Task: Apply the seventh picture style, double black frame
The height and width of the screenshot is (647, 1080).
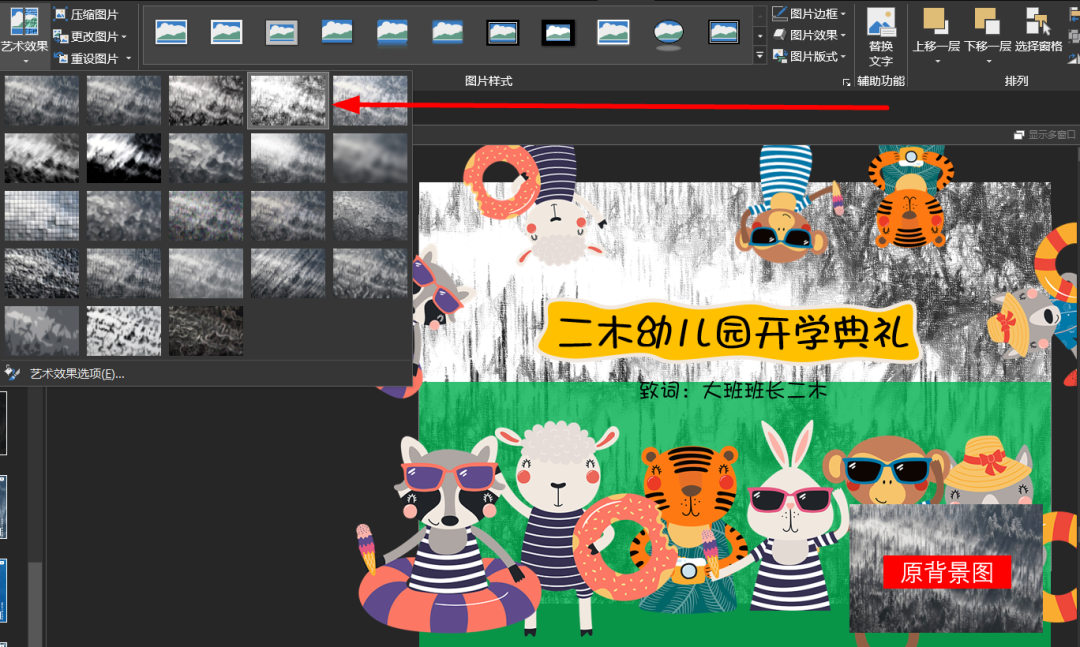Action: click(x=503, y=32)
